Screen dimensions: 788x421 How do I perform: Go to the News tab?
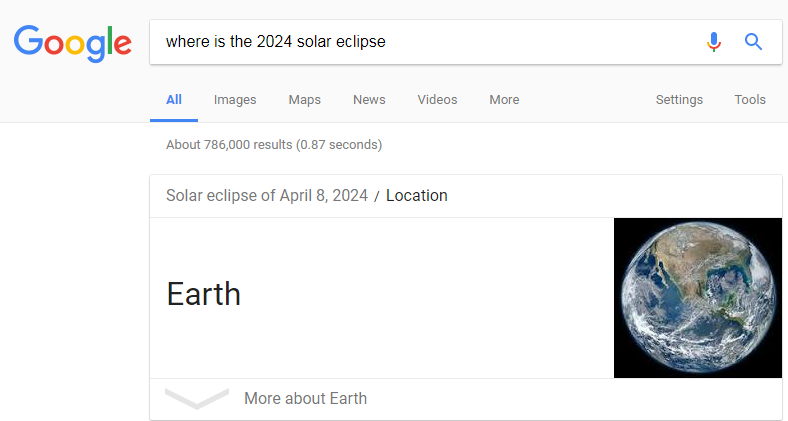[369, 99]
